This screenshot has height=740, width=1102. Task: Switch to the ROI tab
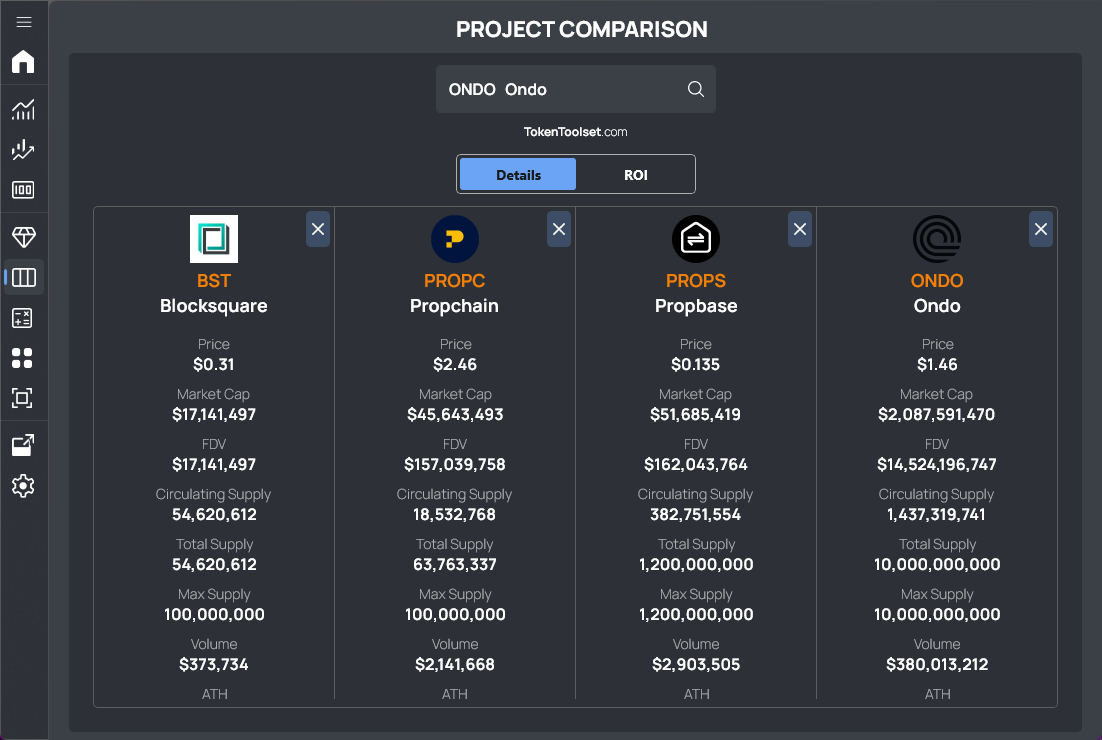pyautogui.click(x=635, y=174)
